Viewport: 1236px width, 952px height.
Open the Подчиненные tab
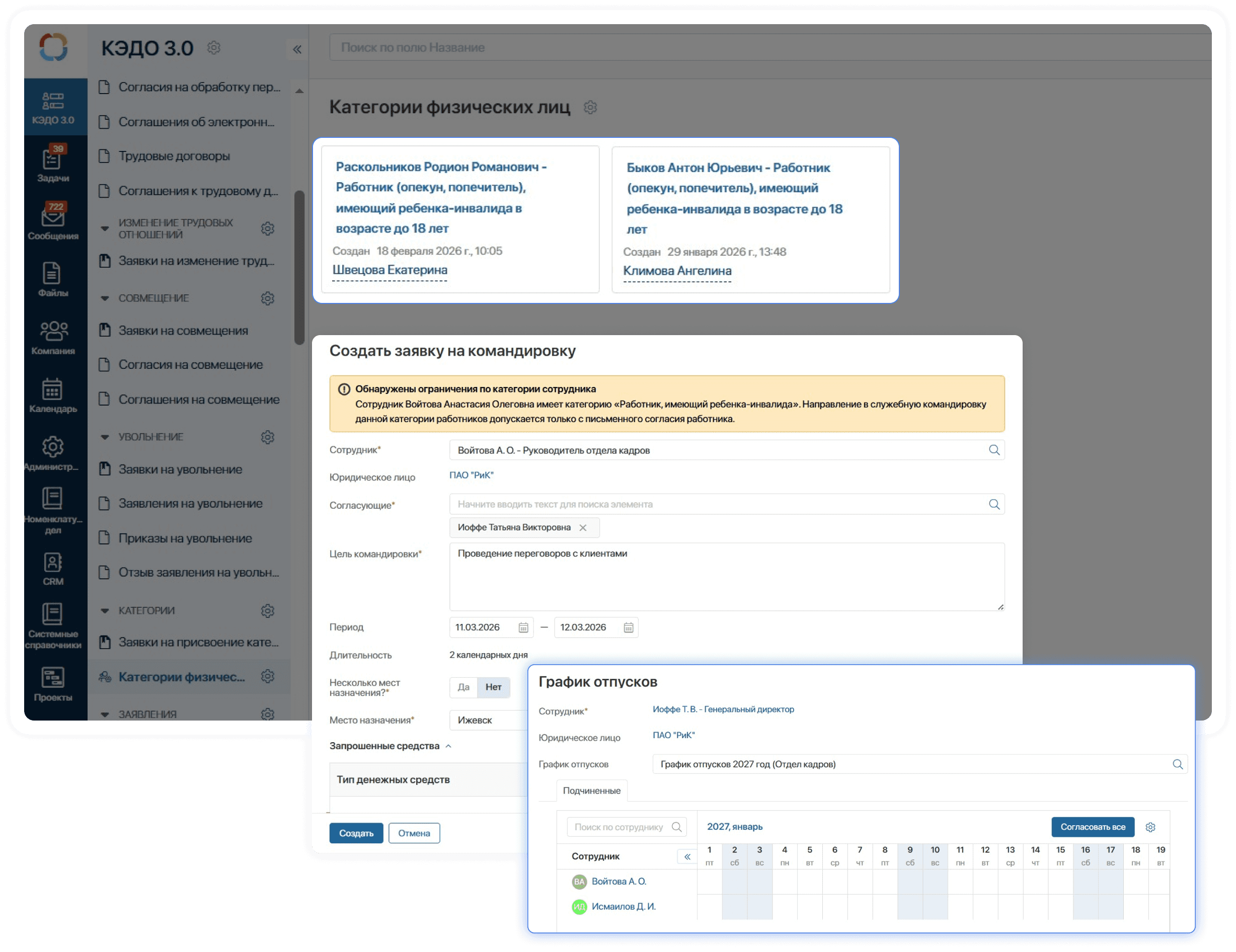pos(591,790)
